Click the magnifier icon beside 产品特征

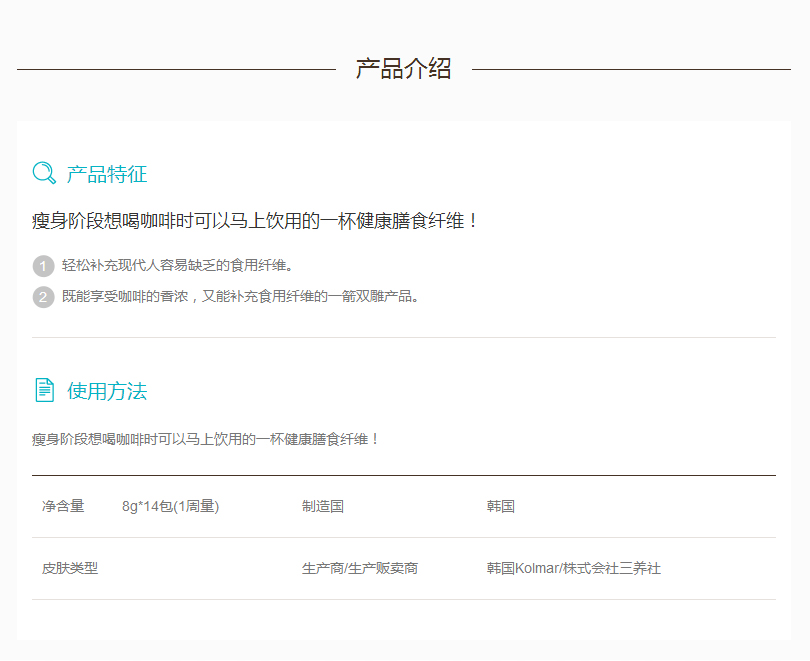coord(44,174)
